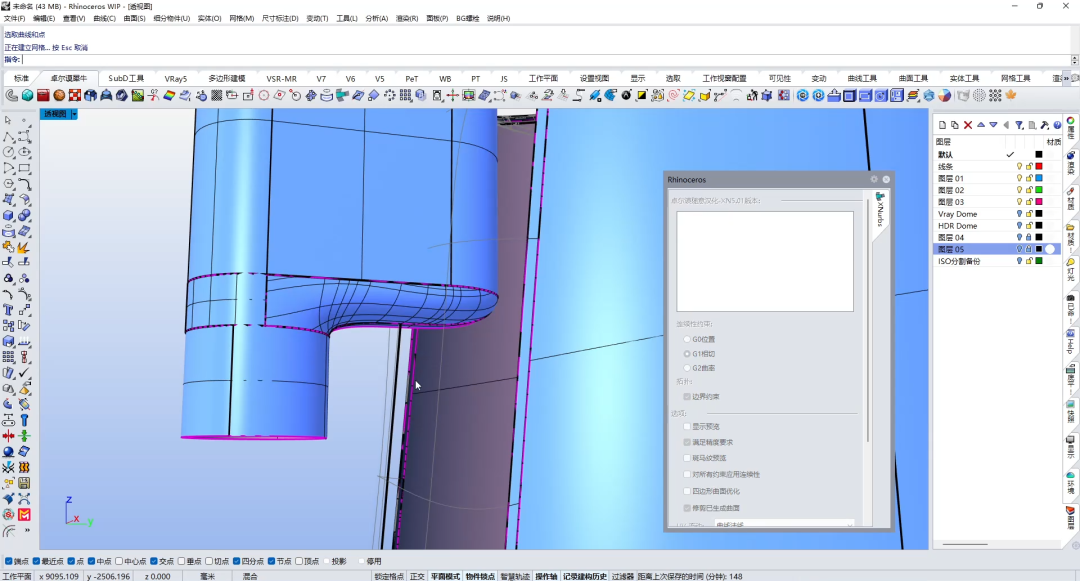Select the ISO分割备份 layer row
The image size is (1080, 581).
pos(997,261)
